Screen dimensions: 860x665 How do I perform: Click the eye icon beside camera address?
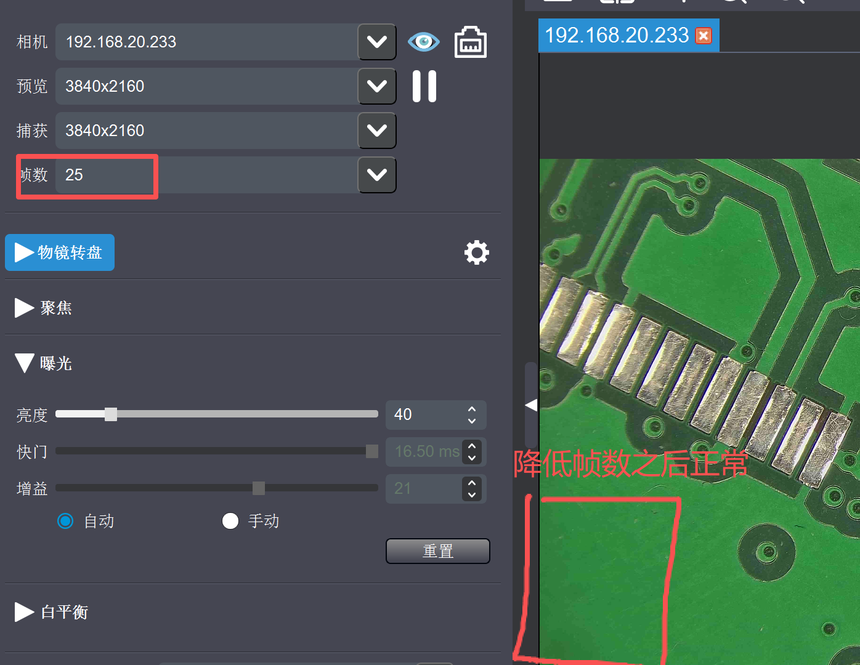pyautogui.click(x=423, y=42)
